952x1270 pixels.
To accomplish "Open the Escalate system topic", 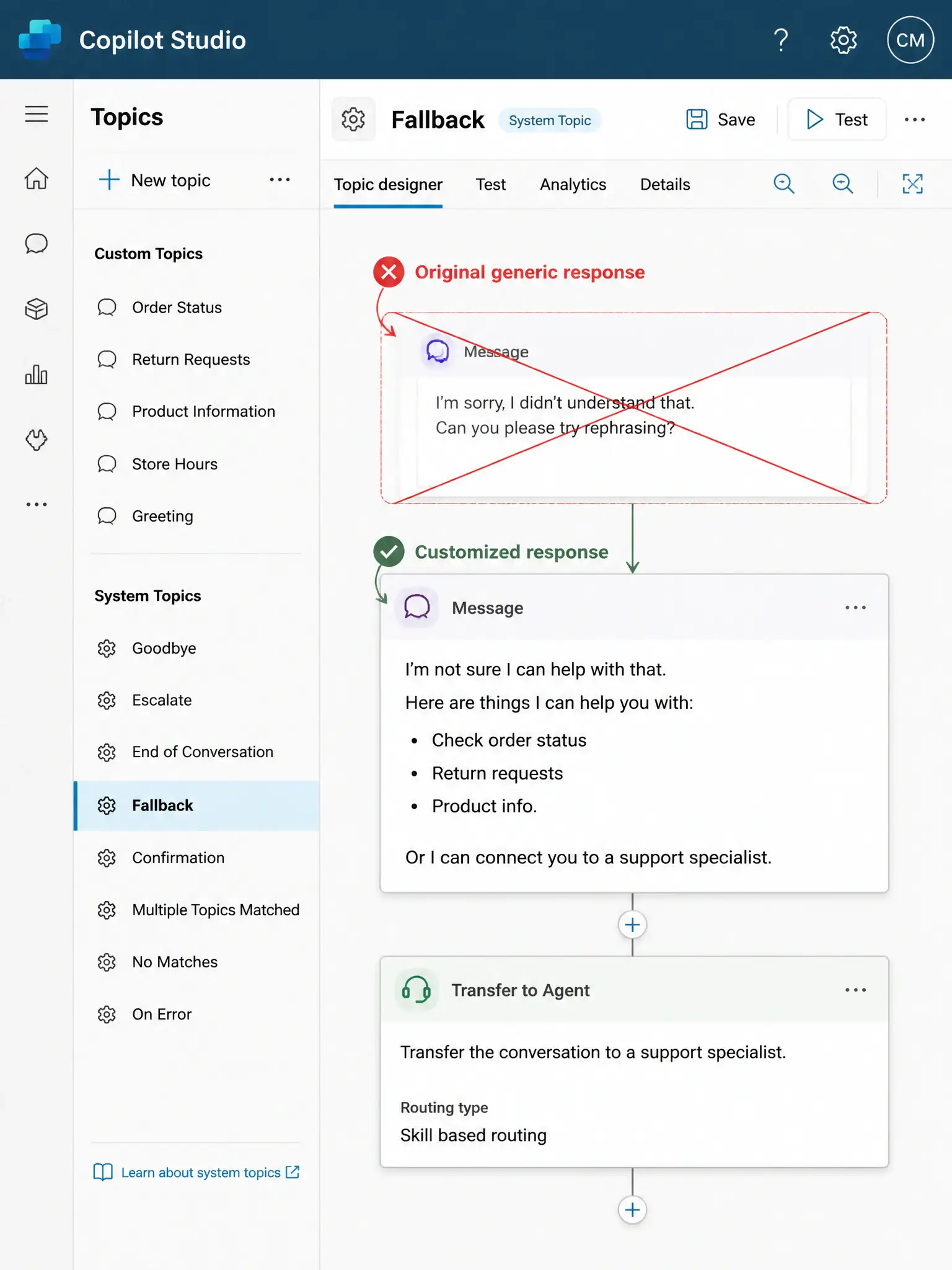I will (196, 700).
